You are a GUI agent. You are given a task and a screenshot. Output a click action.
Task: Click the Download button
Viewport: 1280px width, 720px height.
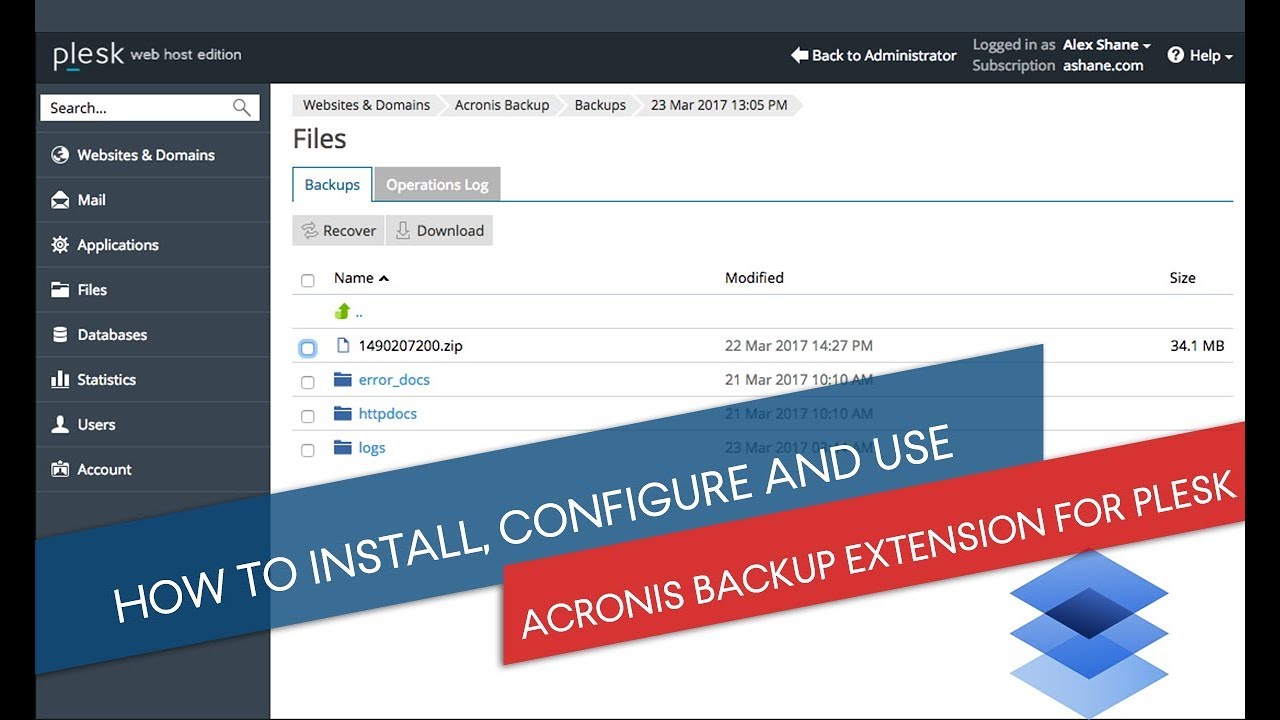[439, 231]
